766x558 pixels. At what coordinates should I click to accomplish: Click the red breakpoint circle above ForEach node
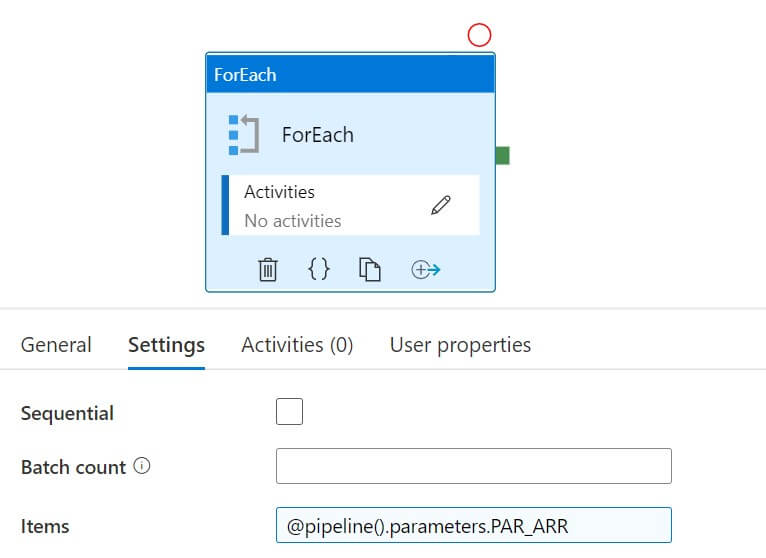(480, 36)
